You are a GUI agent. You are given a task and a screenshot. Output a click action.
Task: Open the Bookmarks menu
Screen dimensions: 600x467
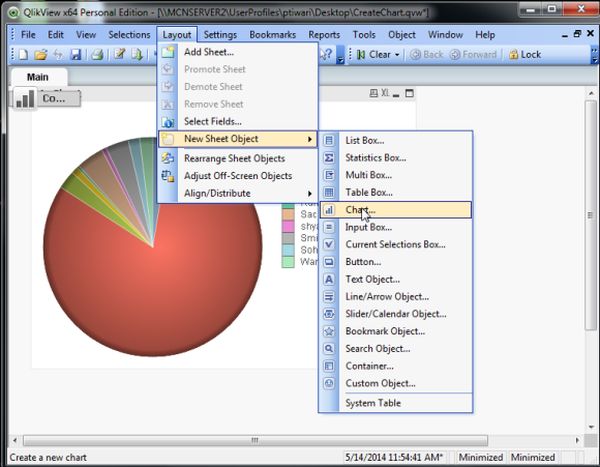[272, 35]
